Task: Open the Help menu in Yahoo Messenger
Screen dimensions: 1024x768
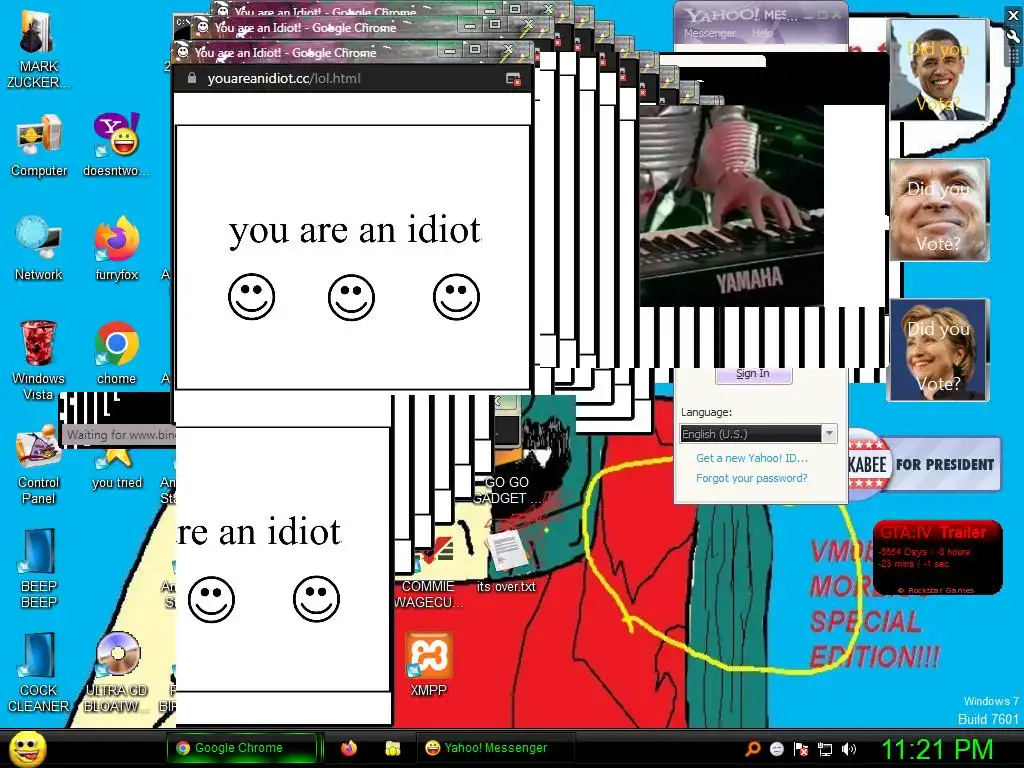Action: [x=762, y=33]
